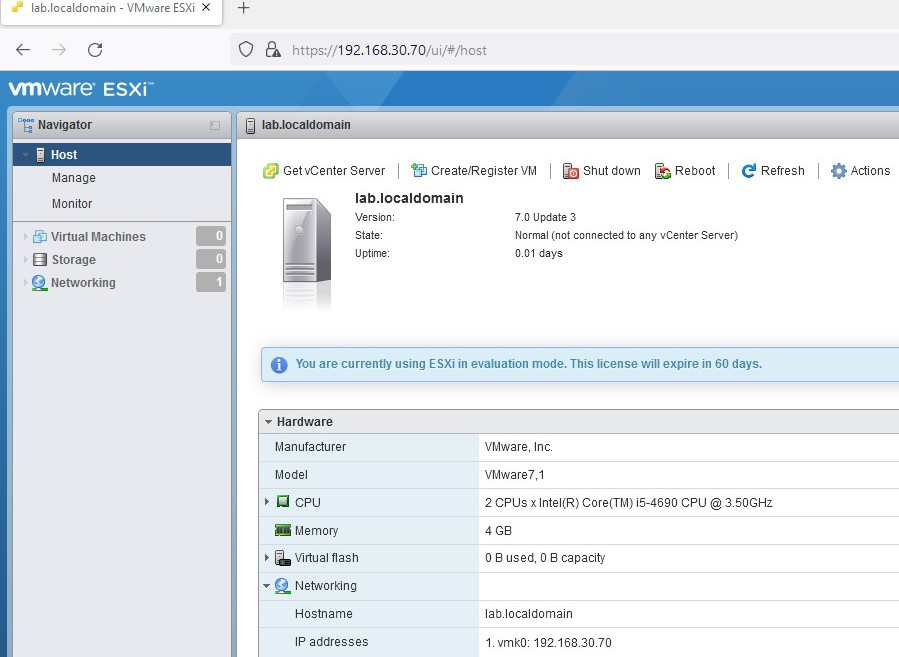The image size is (899, 657).
Task: Click the Shut down icon
Action: (570, 171)
